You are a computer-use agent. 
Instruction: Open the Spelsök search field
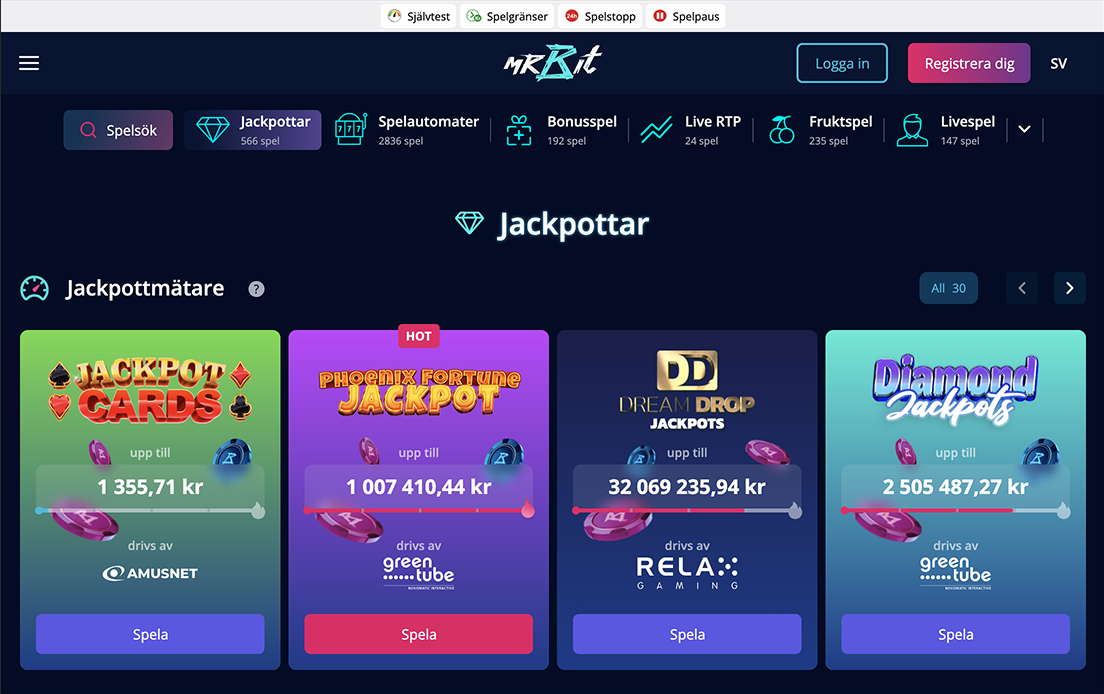pos(118,130)
